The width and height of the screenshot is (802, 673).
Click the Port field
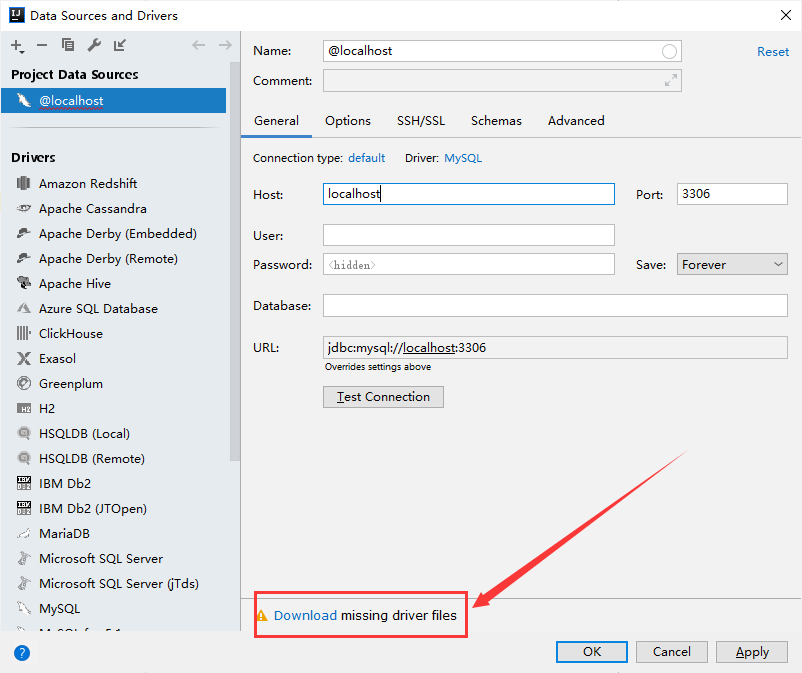click(x=732, y=194)
